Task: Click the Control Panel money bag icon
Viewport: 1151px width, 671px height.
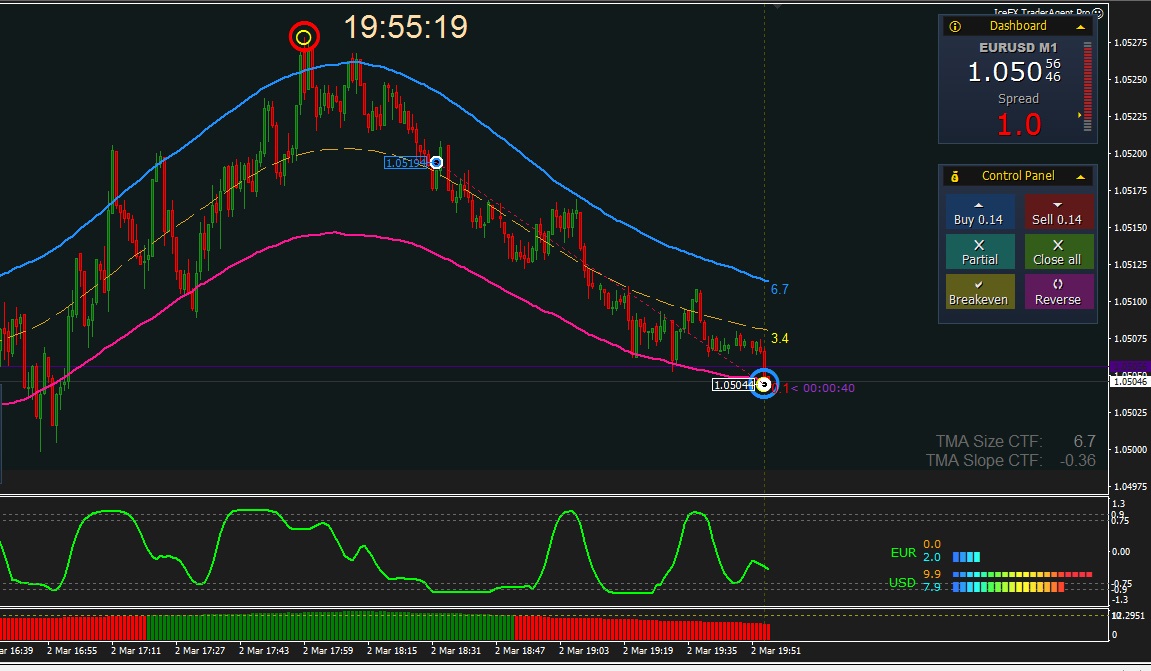Action: [x=955, y=176]
